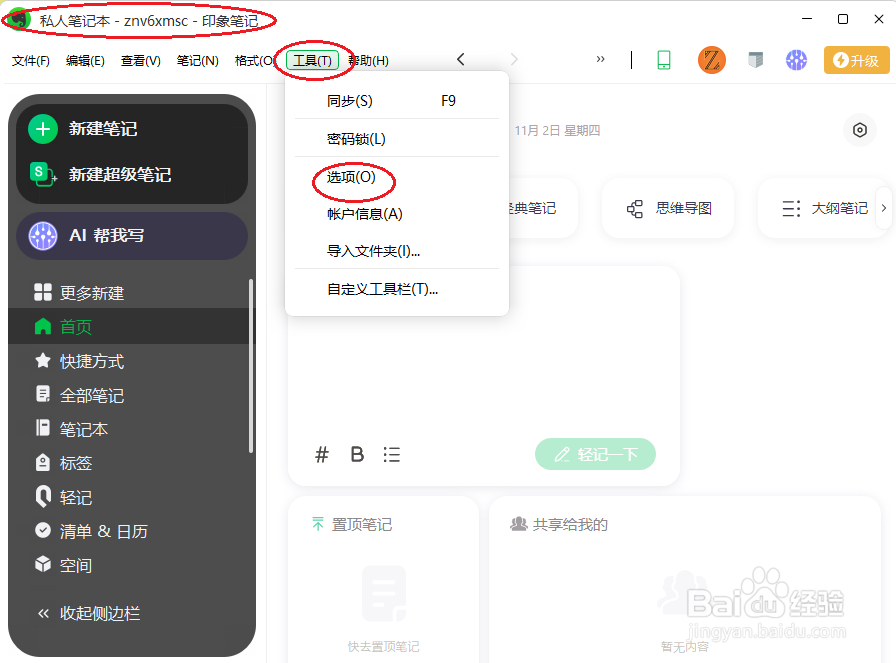Click 快去置顶笔记 placeholder link

click(x=383, y=646)
